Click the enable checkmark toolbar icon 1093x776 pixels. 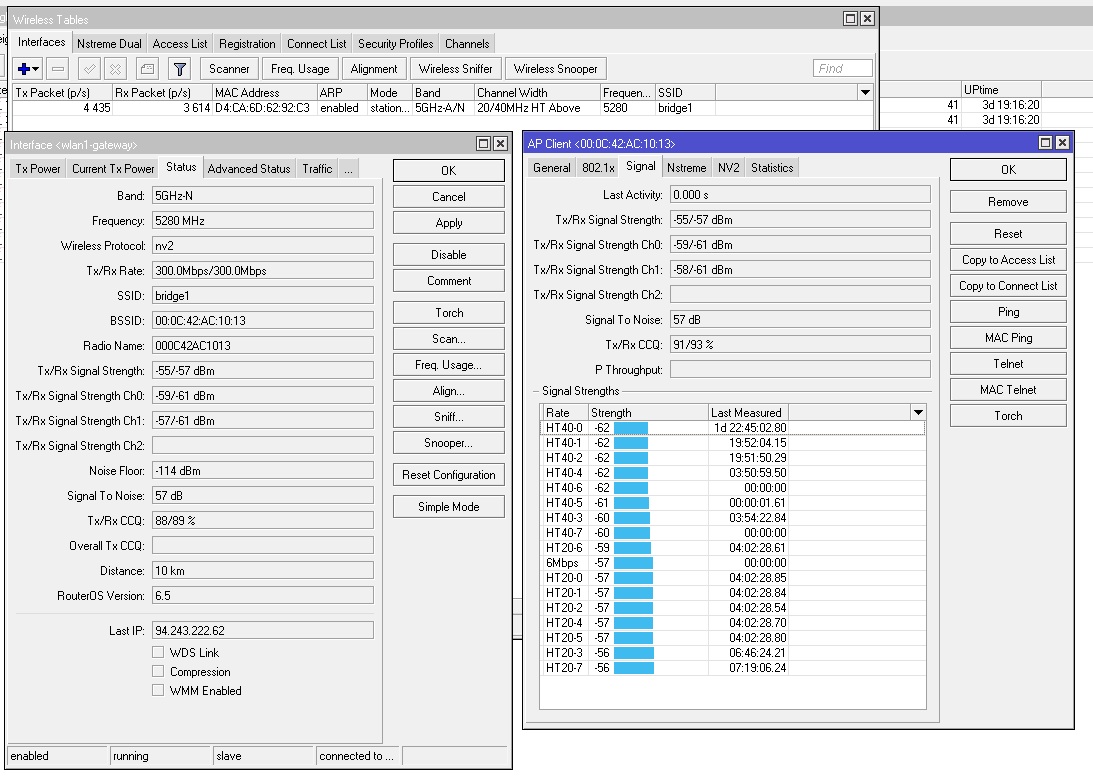[x=89, y=69]
